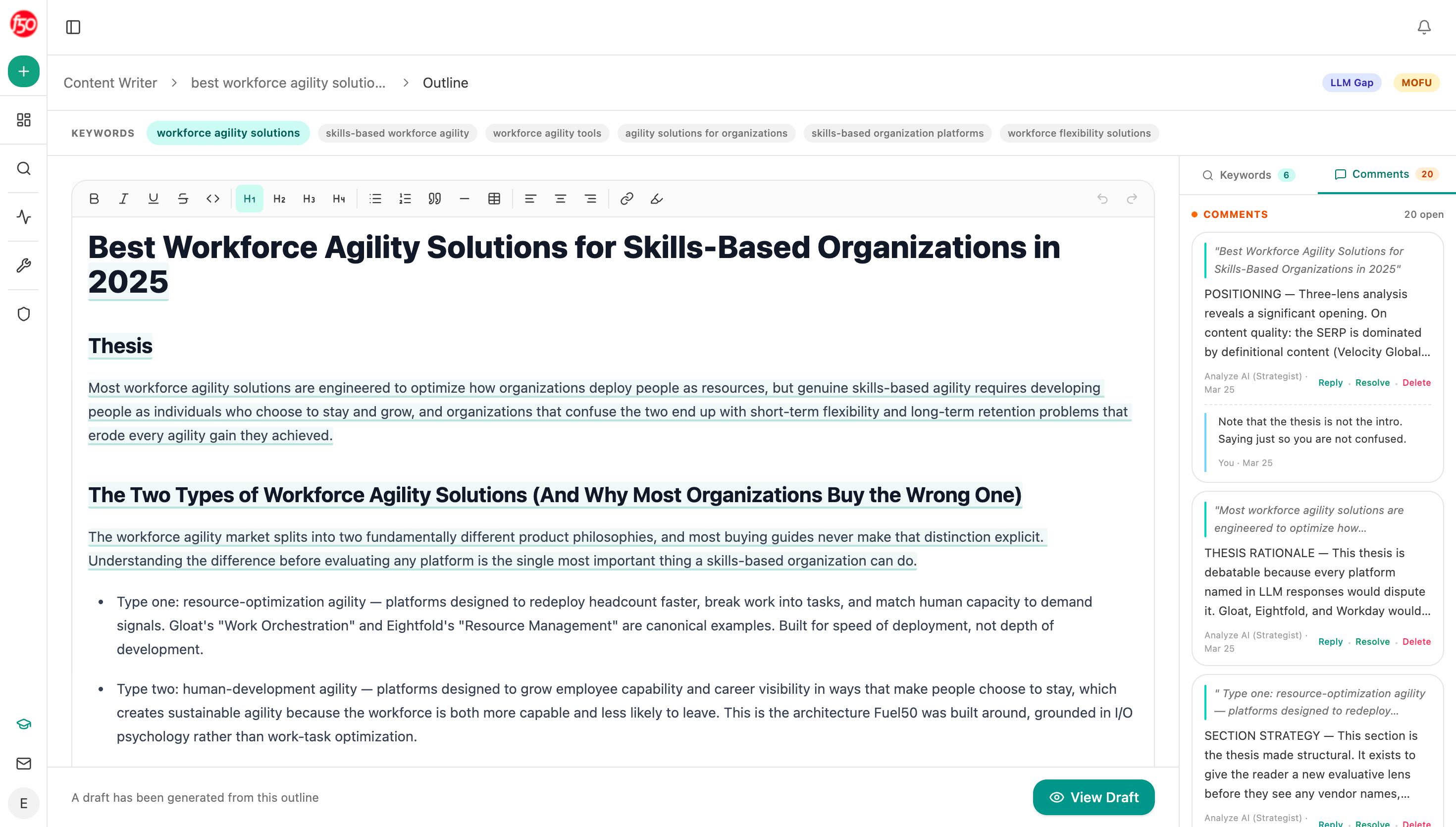Insert a table

[494, 199]
